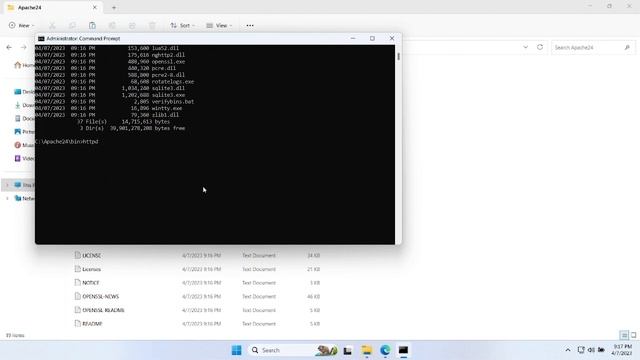Go back in File Explorer

tap(9, 47)
